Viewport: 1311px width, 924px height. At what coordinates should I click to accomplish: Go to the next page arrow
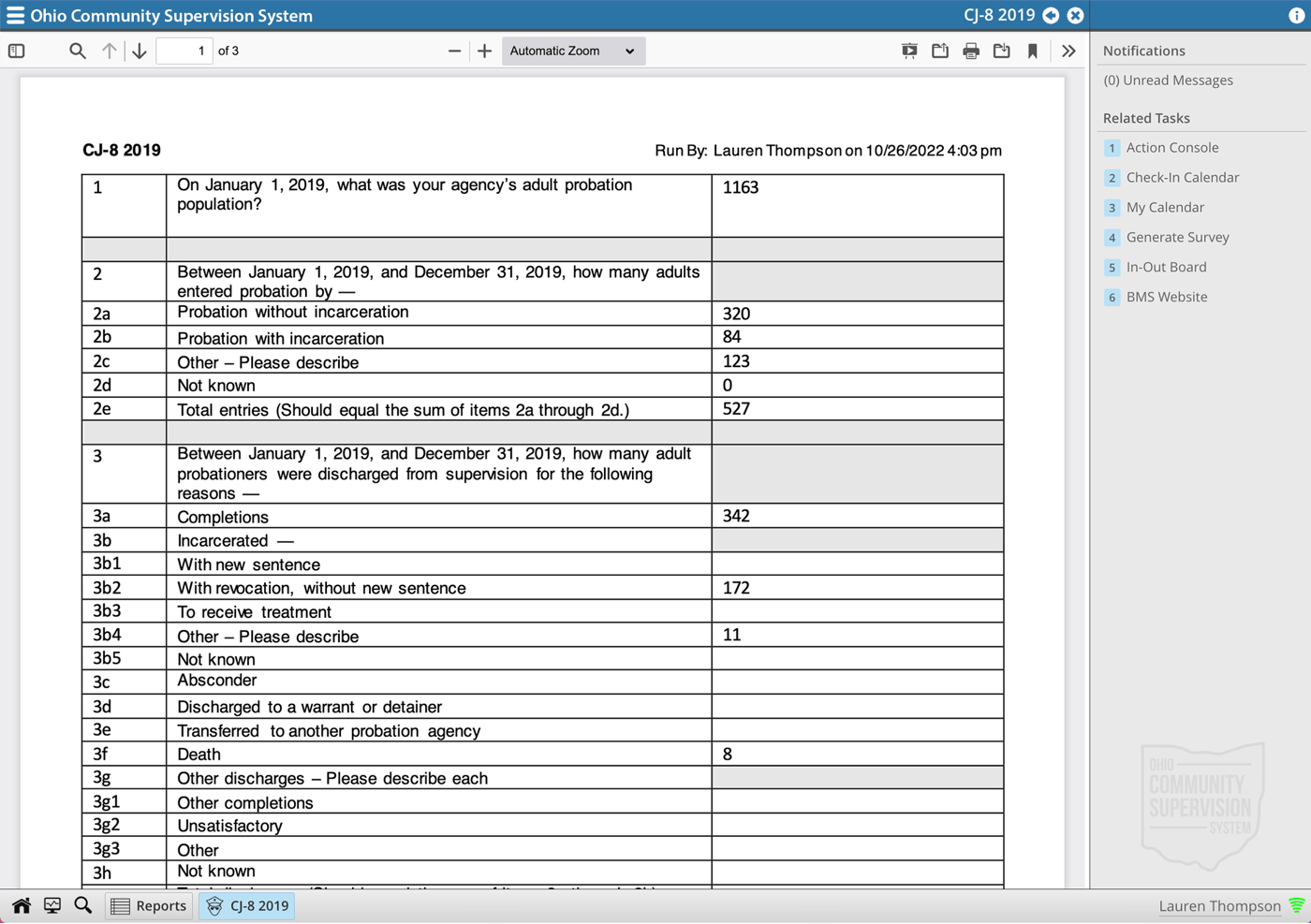click(x=140, y=51)
